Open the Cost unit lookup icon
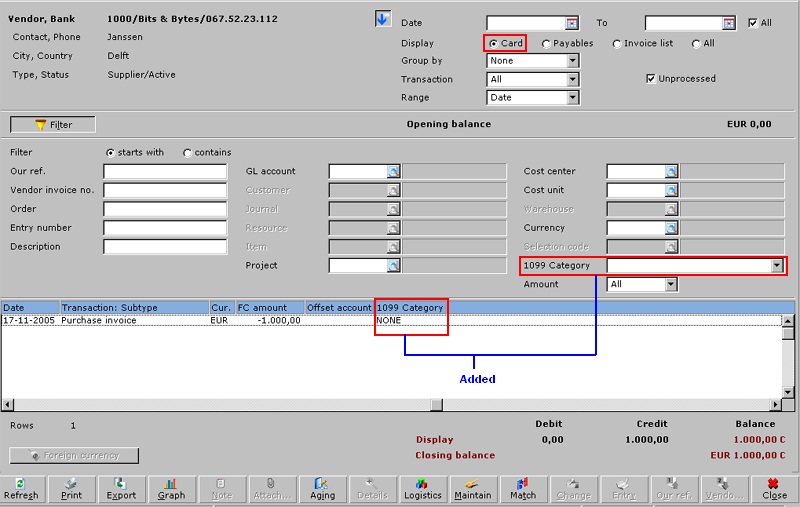Screen dimensions: 800x507 [x=671, y=191]
